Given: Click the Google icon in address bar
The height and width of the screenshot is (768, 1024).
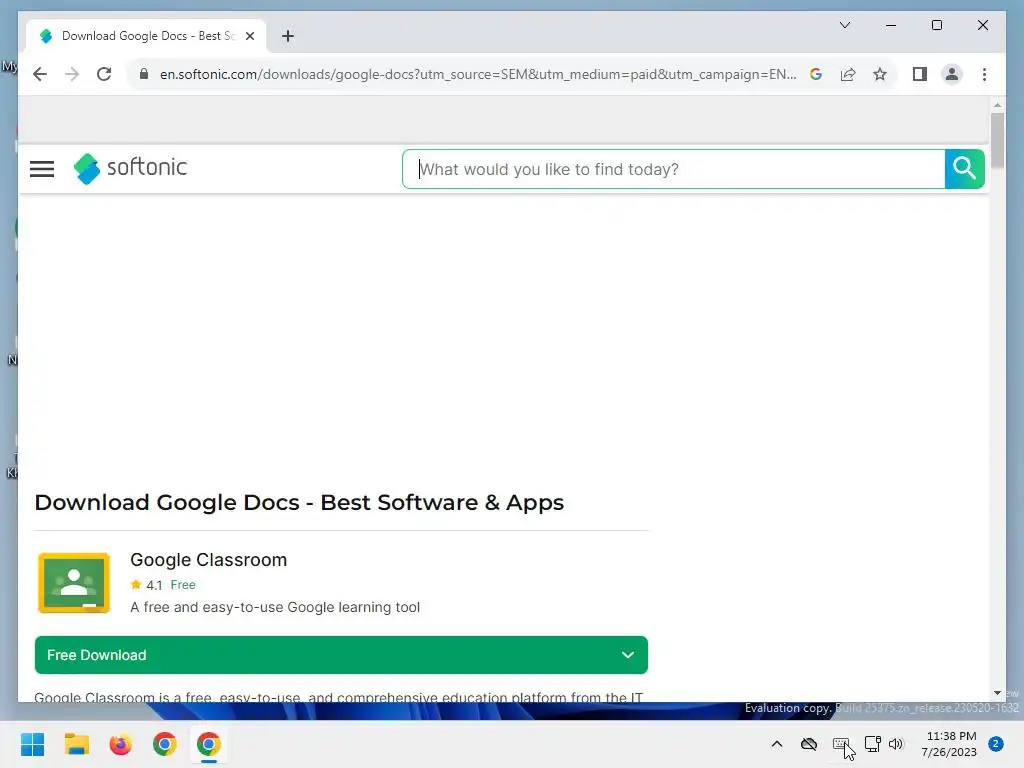Looking at the screenshot, I should (816, 74).
